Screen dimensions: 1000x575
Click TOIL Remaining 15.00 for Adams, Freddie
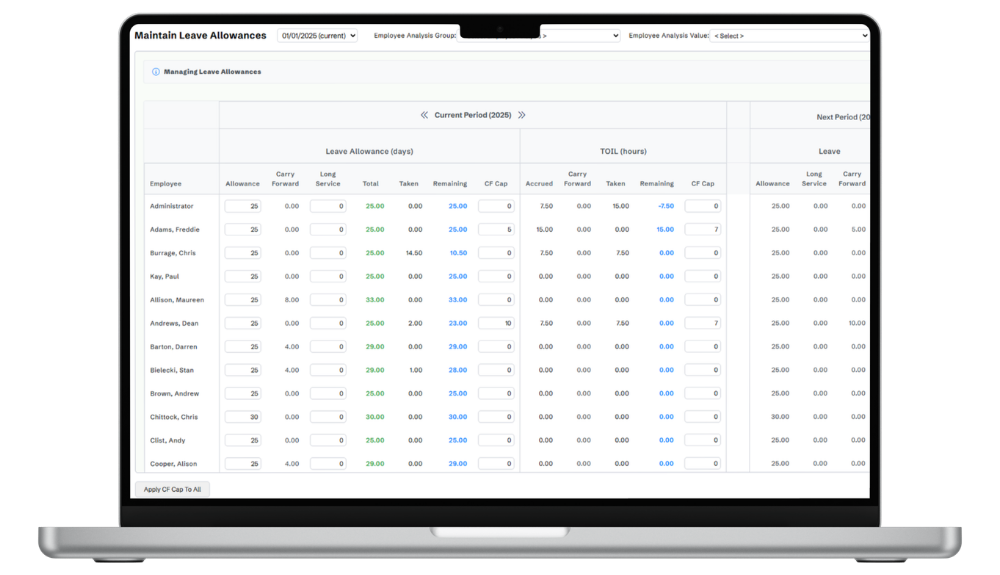pyautogui.click(x=665, y=229)
